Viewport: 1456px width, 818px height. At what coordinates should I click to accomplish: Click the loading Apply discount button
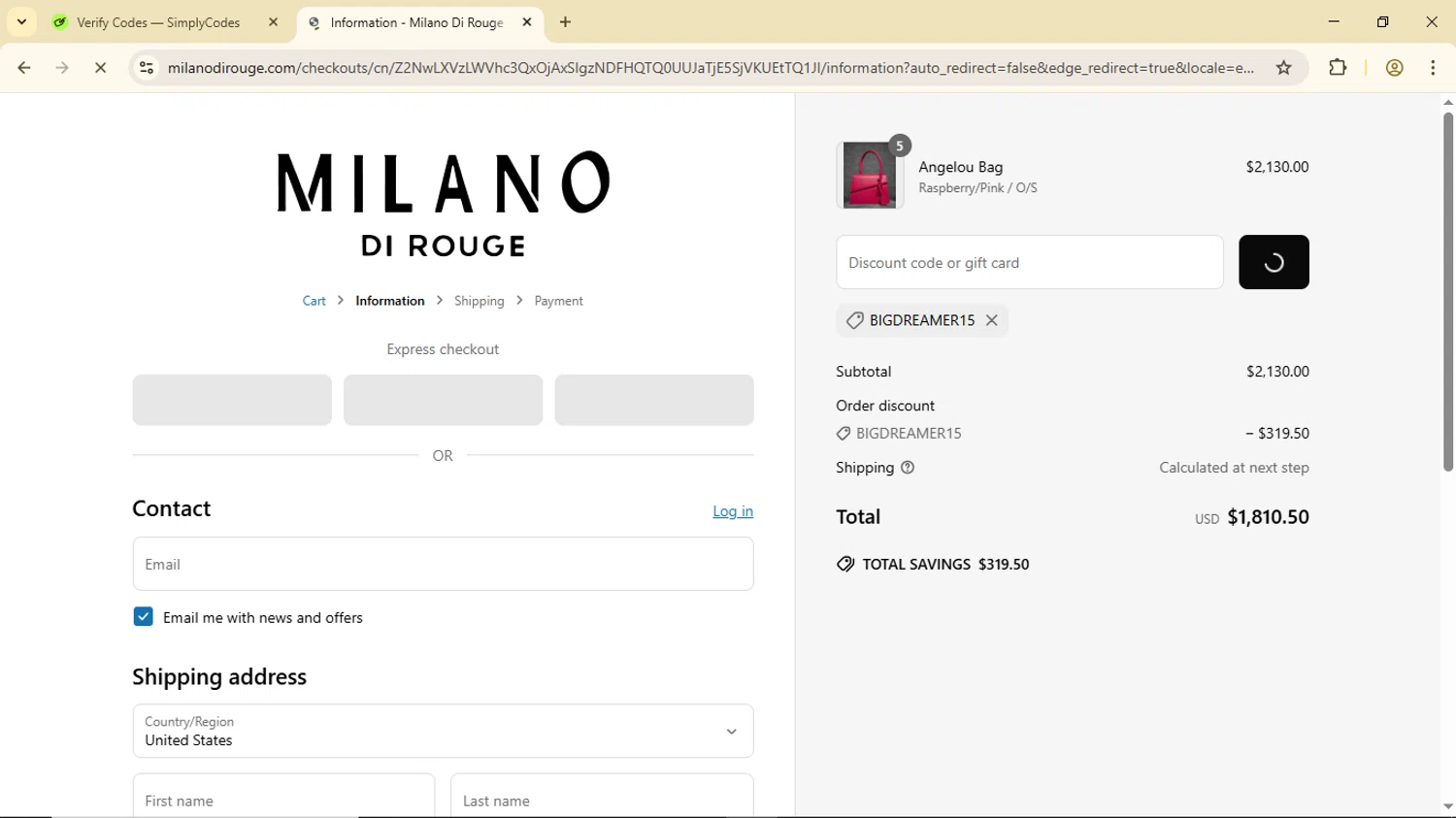[x=1274, y=262]
